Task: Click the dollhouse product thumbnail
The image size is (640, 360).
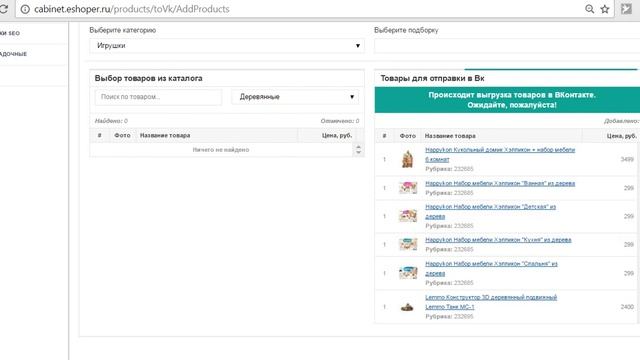Action: (x=407, y=159)
